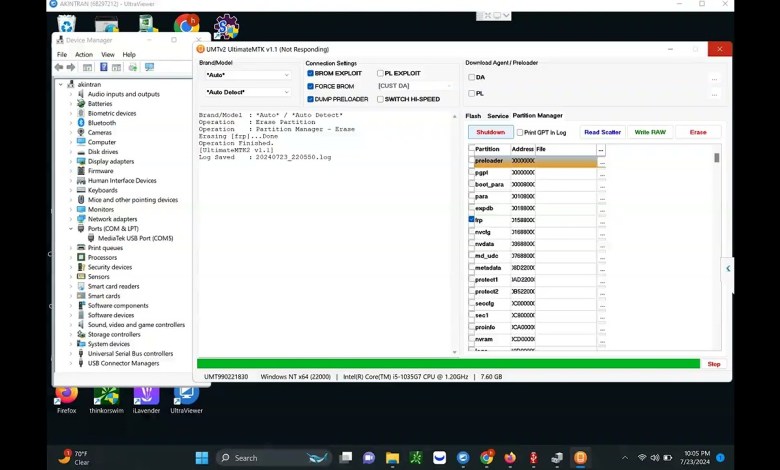Switch to the Flash tab
The width and height of the screenshot is (780, 470).
pos(473,116)
